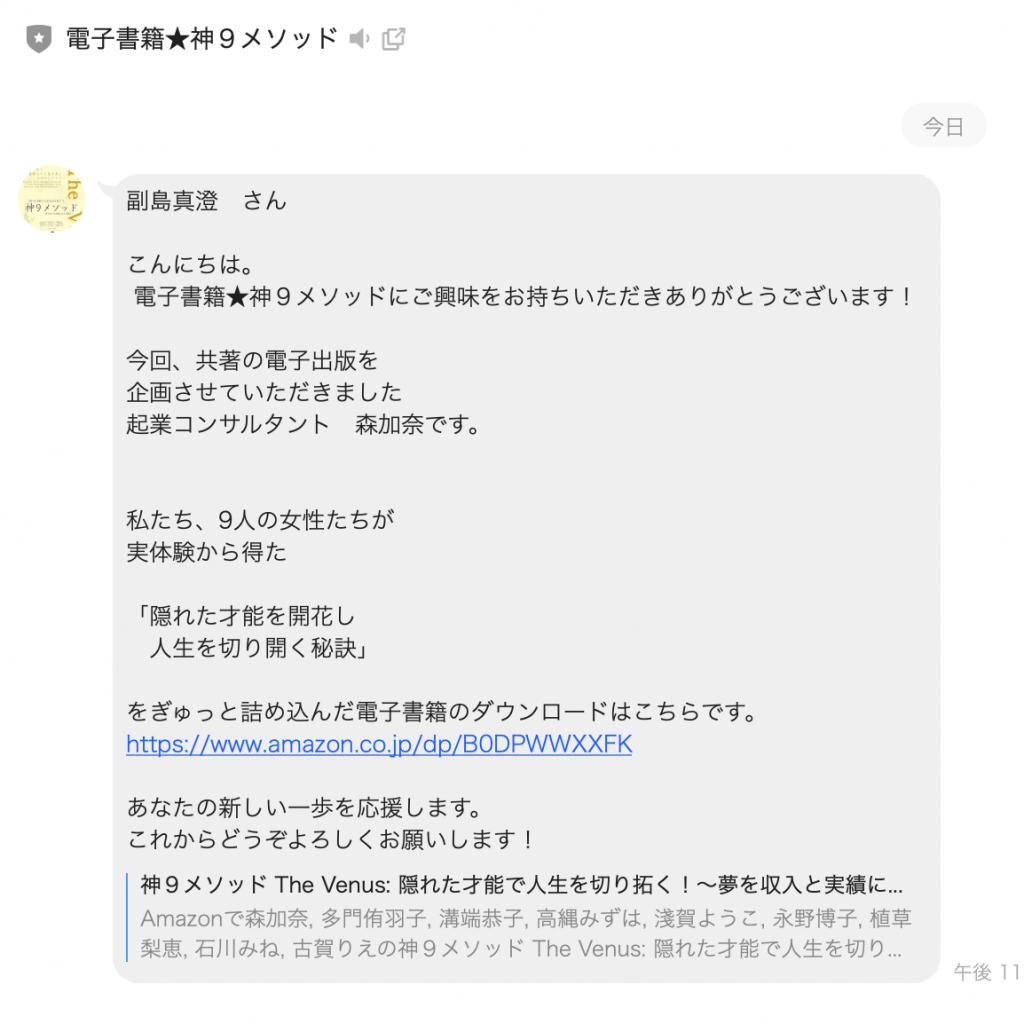1024x1024 pixels.
Task: Click the 午後 11 message timestamp
Action: pyautogui.click(x=986, y=972)
